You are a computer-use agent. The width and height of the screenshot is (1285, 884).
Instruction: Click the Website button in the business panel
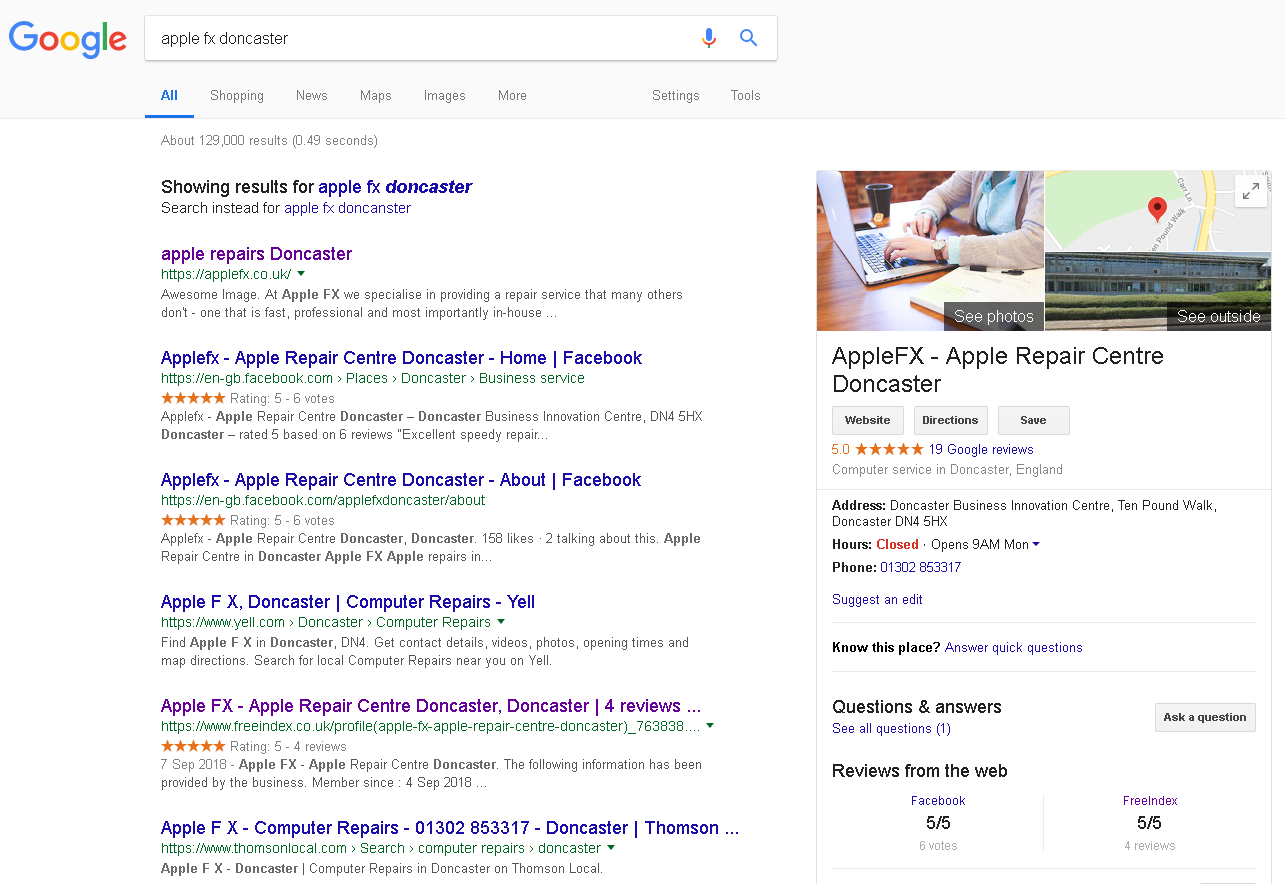(x=868, y=421)
